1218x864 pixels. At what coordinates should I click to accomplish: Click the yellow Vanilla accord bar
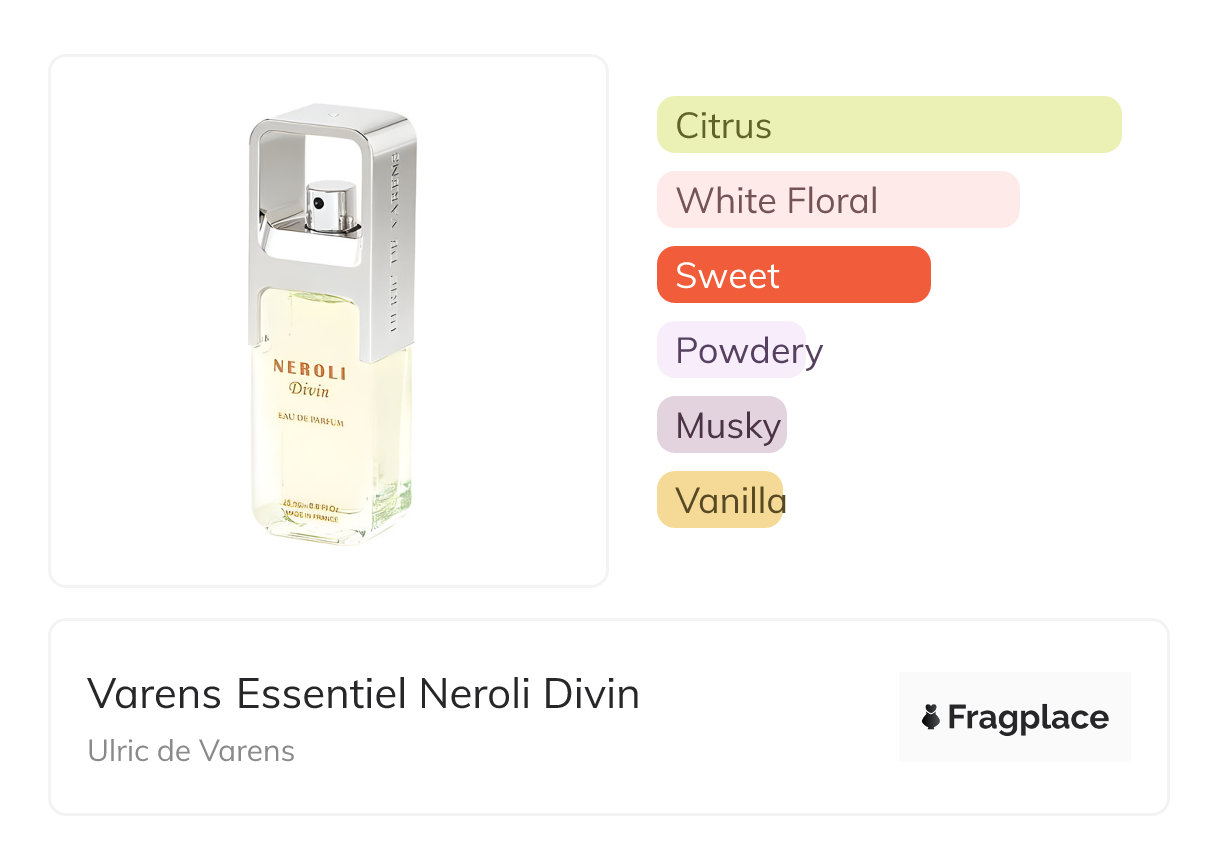[719, 500]
